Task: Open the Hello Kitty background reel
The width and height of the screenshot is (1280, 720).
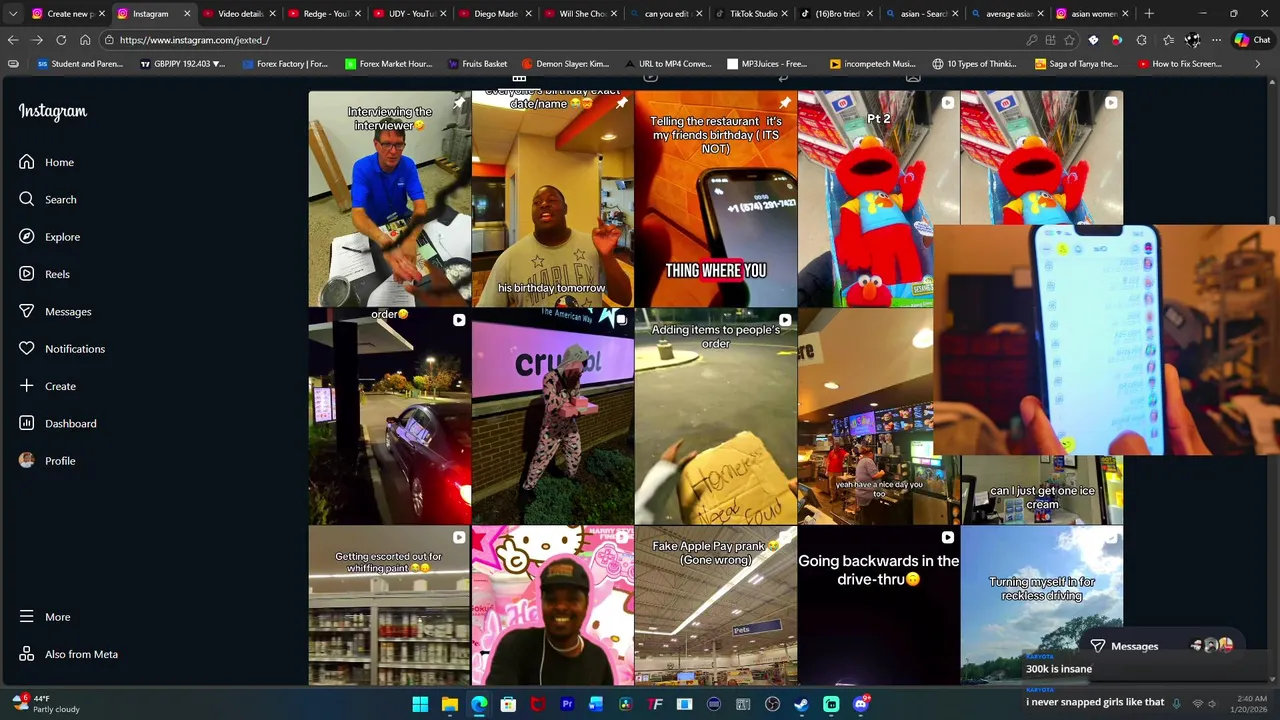Action: [552, 606]
